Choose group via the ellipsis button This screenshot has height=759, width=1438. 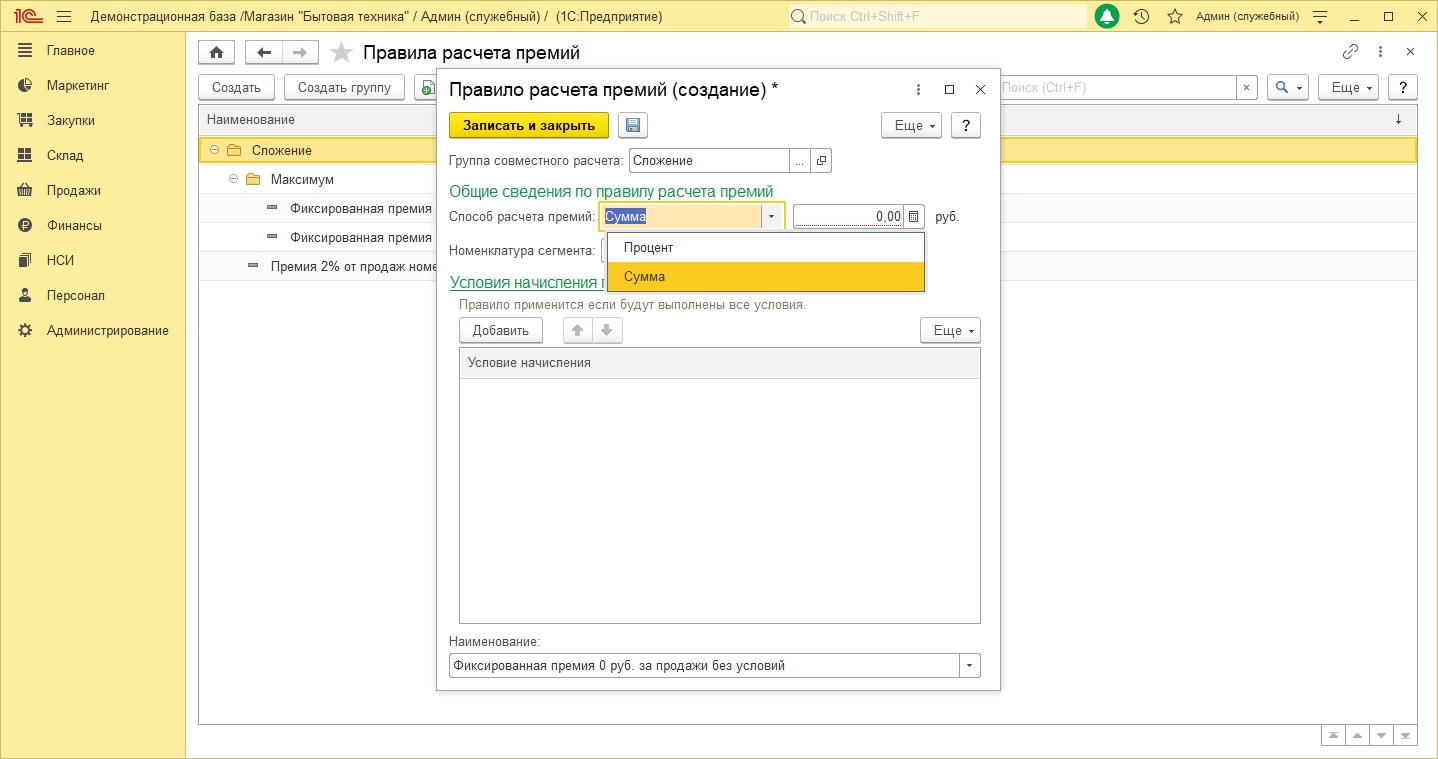[x=799, y=160]
